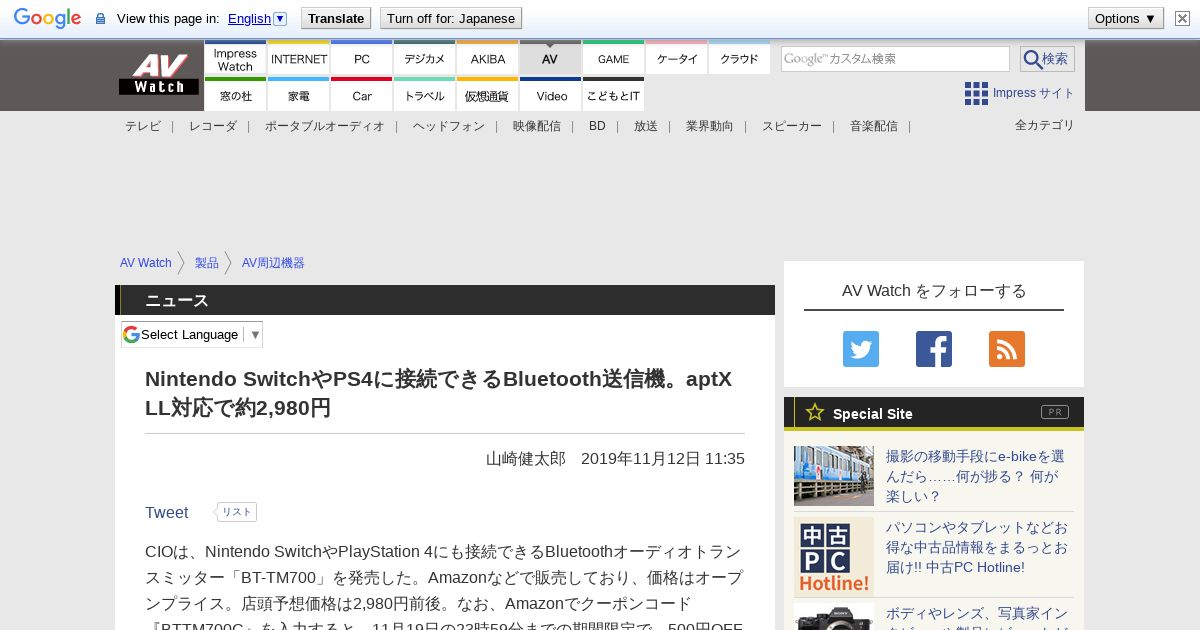Image resolution: width=1200 pixels, height=630 pixels.
Task: Click the Impress sites grid icon
Action: tap(976, 93)
